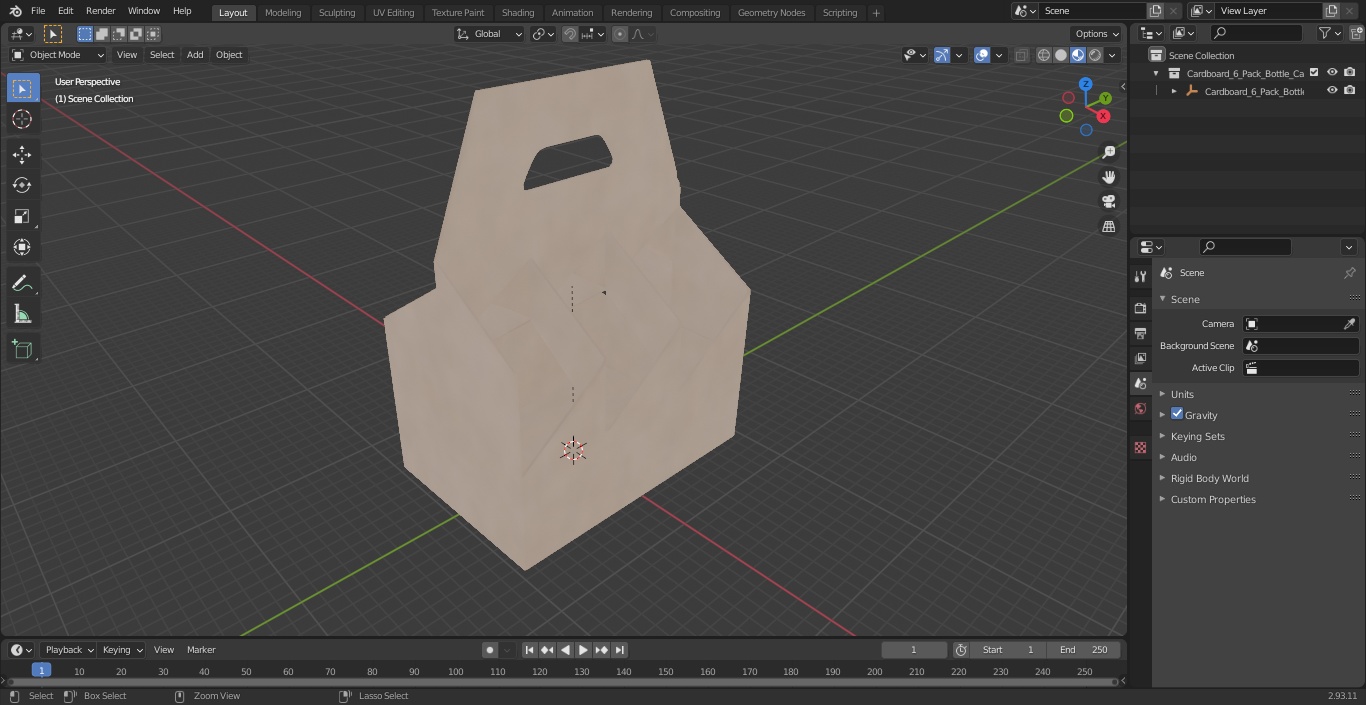Open the Tool properties tab
Viewport: 1366px width, 705px height.
(1140, 276)
